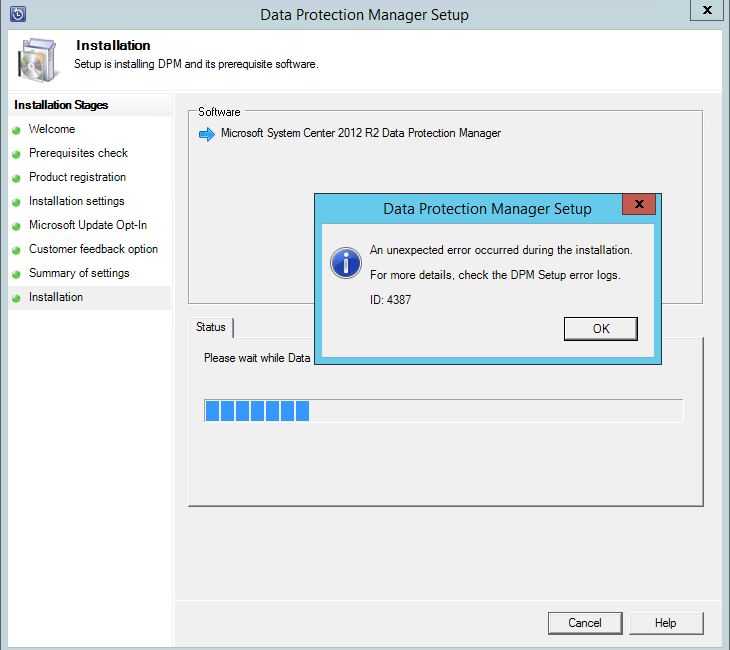Close the main Data Protection Manager Setup window
This screenshot has width=730, height=650.
tap(707, 10)
